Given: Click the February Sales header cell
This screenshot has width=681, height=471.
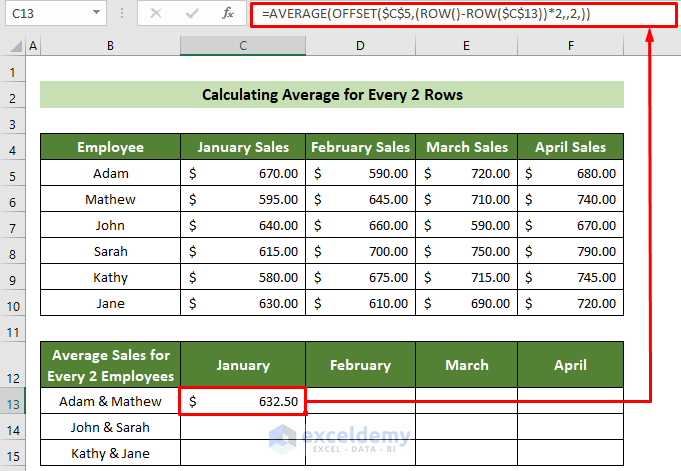Looking at the screenshot, I should coord(360,147).
